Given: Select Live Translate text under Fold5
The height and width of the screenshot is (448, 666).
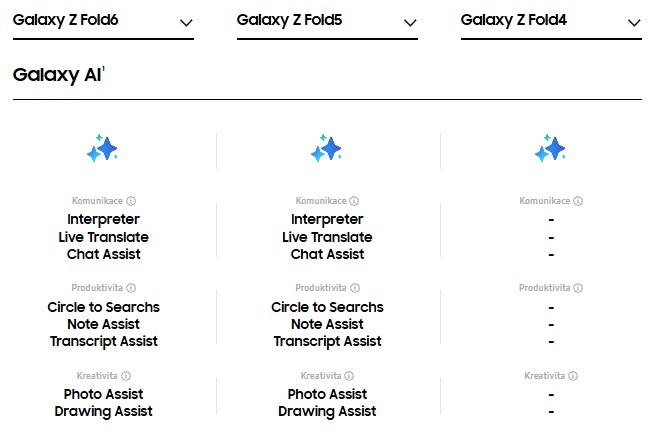Looking at the screenshot, I should 327,237.
